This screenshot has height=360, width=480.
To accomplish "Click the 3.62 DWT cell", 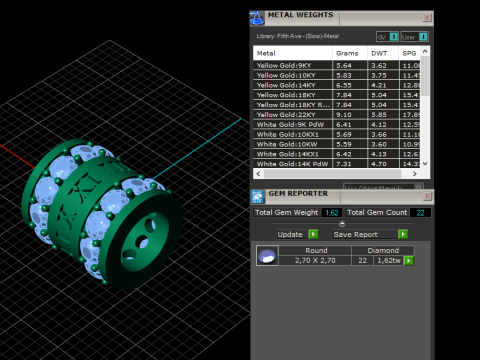I will click(x=383, y=65).
